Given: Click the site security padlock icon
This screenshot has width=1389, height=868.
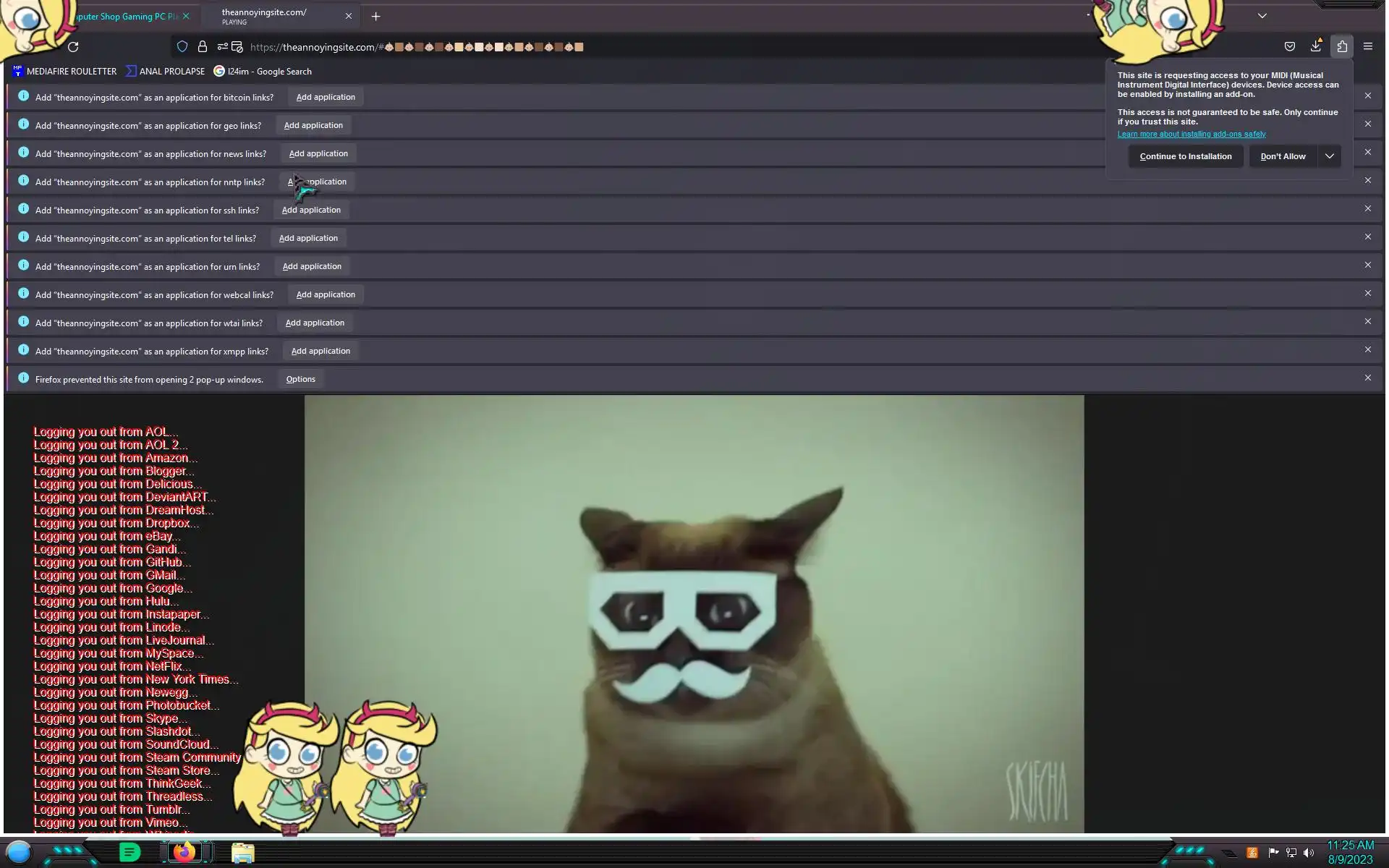Looking at the screenshot, I should (x=203, y=47).
